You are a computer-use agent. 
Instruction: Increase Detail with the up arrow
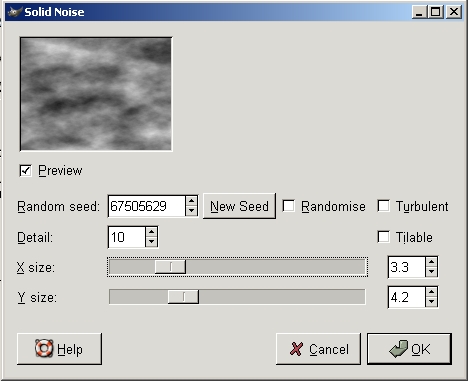point(152,232)
